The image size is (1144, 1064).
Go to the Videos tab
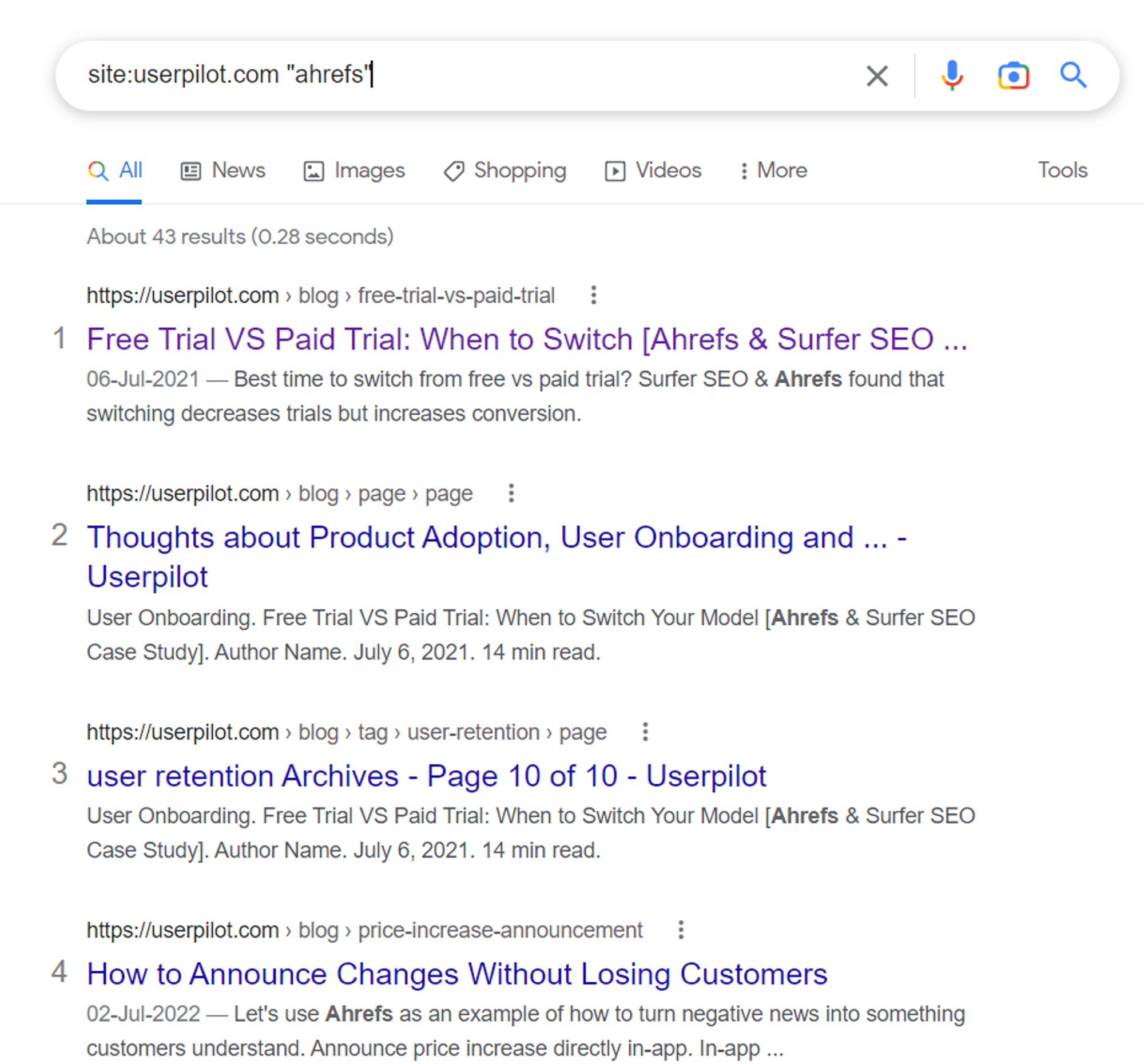(653, 170)
